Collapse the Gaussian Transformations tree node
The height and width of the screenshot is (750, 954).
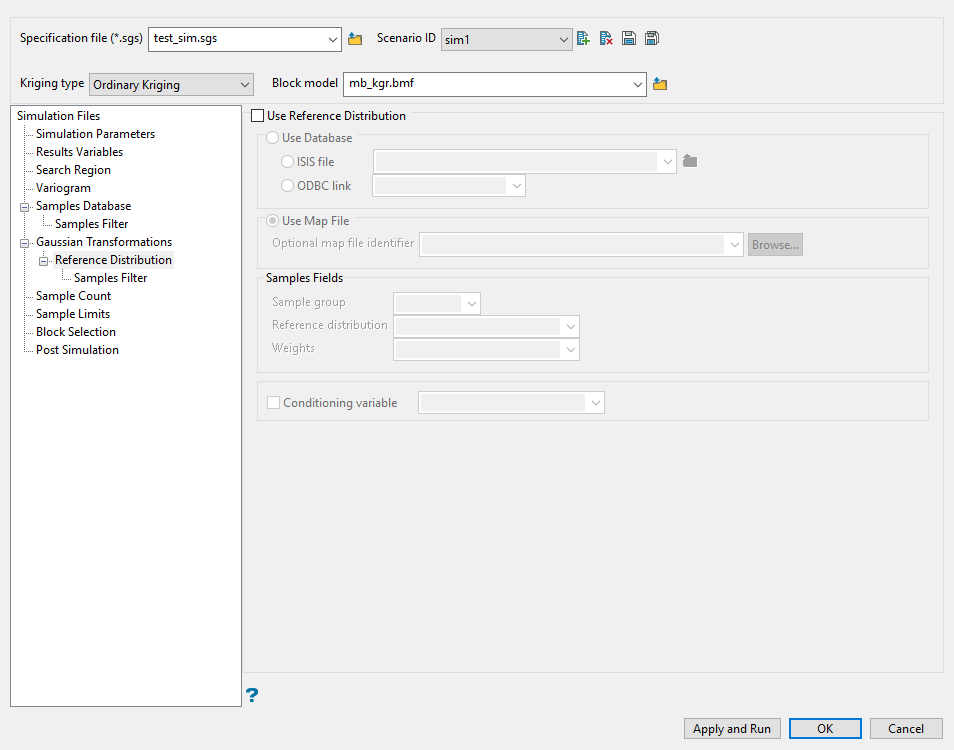(25, 243)
